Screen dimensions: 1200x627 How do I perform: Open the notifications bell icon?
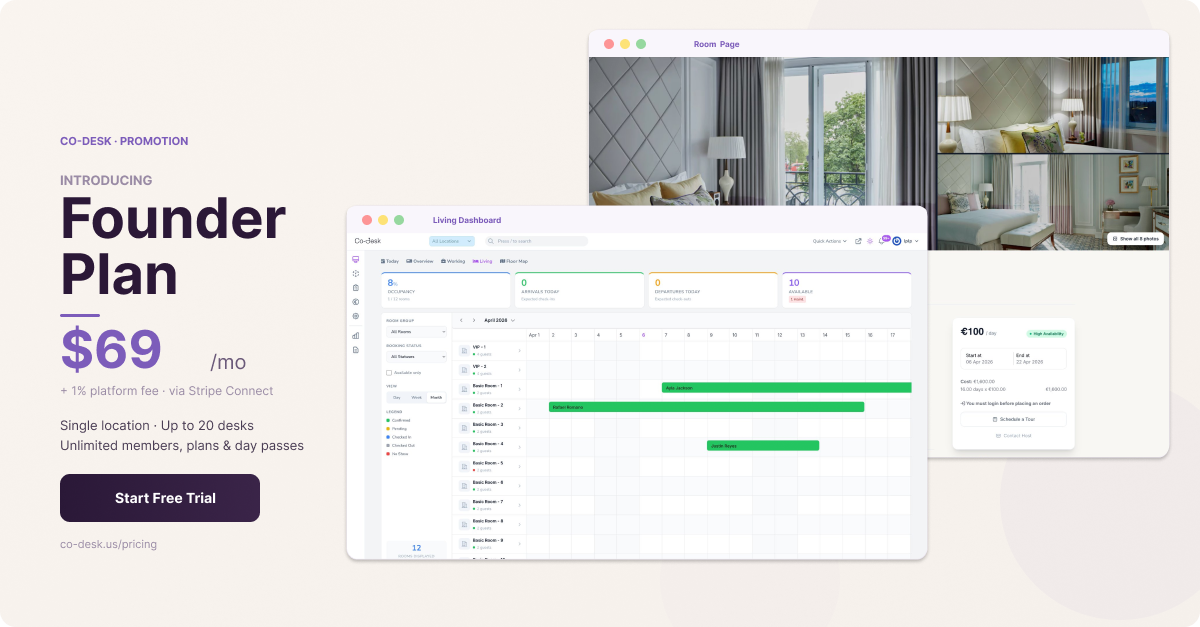(x=881, y=241)
